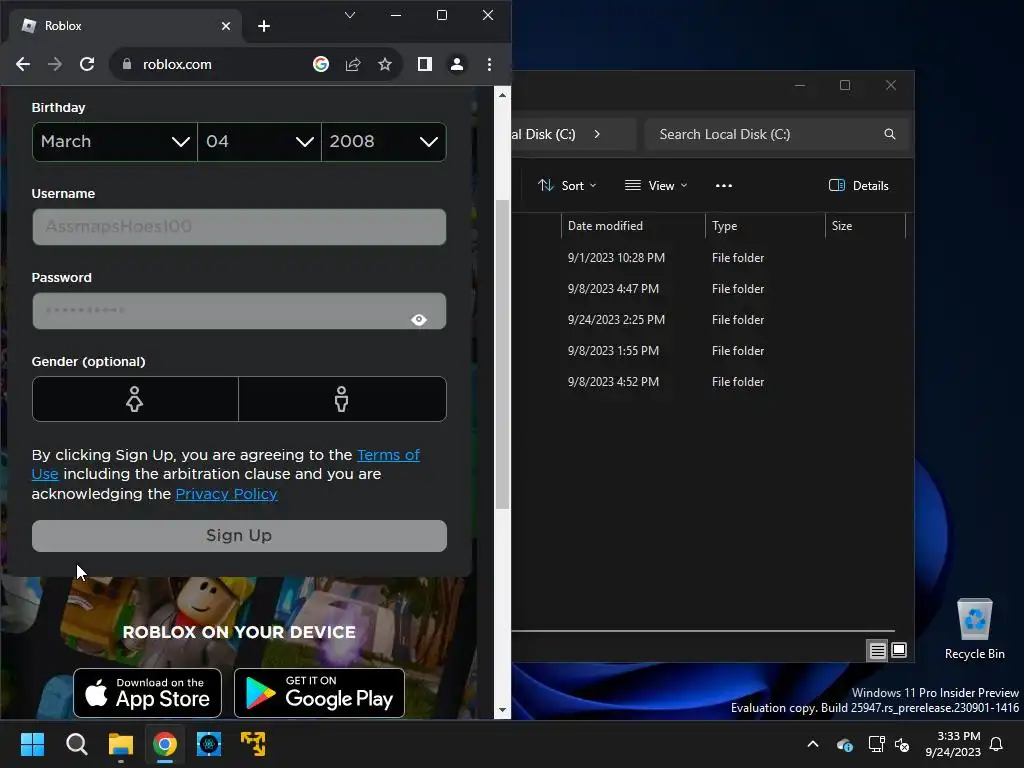Image resolution: width=1024 pixels, height=768 pixels.
Task: Share this page from the address bar
Action: tap(353, 64)
